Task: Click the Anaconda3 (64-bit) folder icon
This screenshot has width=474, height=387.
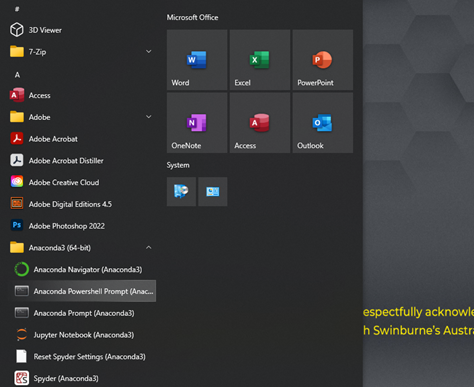Action: [x=17, y=248]
